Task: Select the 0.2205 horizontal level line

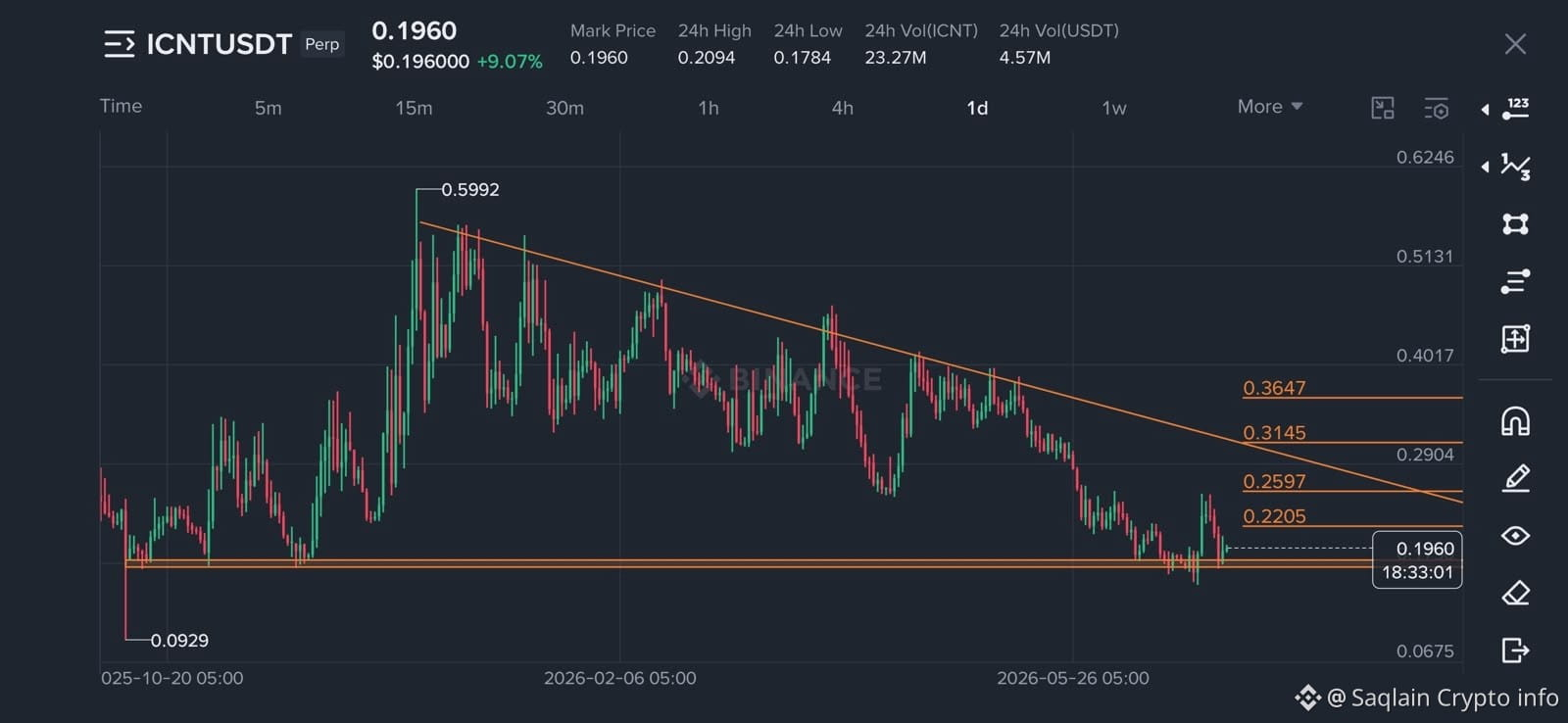Action: (1352, 526)
